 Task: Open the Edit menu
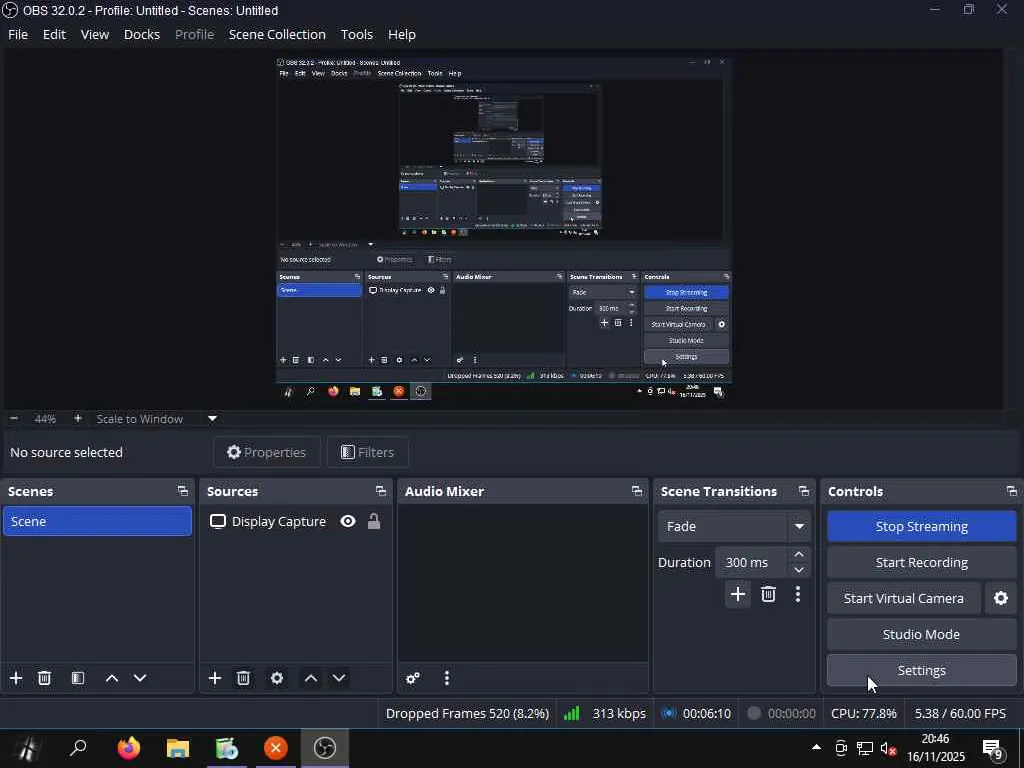click(54, 35)
